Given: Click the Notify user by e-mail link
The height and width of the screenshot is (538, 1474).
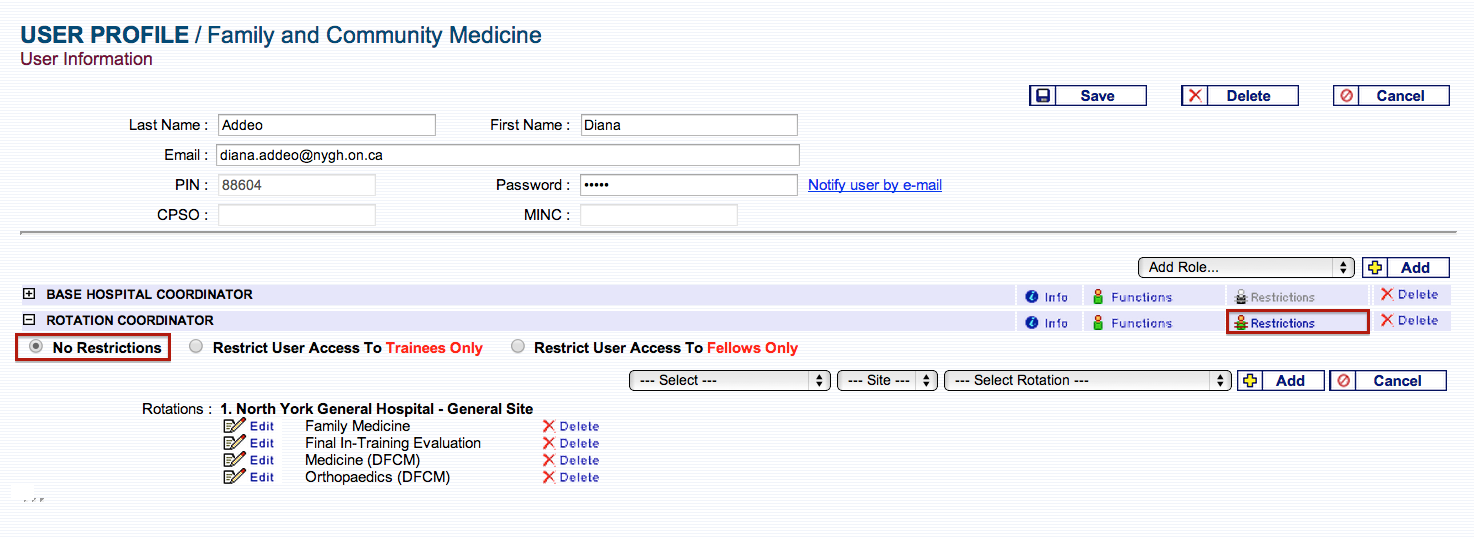Looking at the screenshot, I should coord(874,185).
